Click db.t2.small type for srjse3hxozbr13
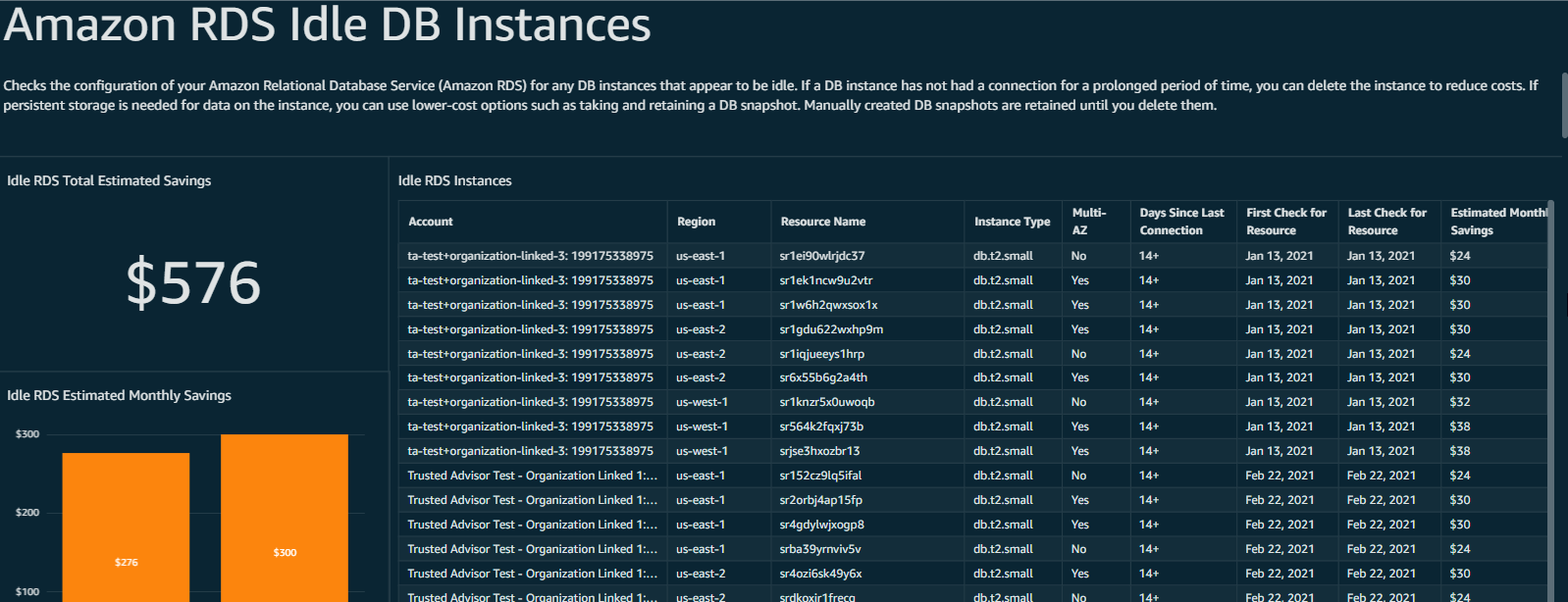 (x=1003, y=451)
